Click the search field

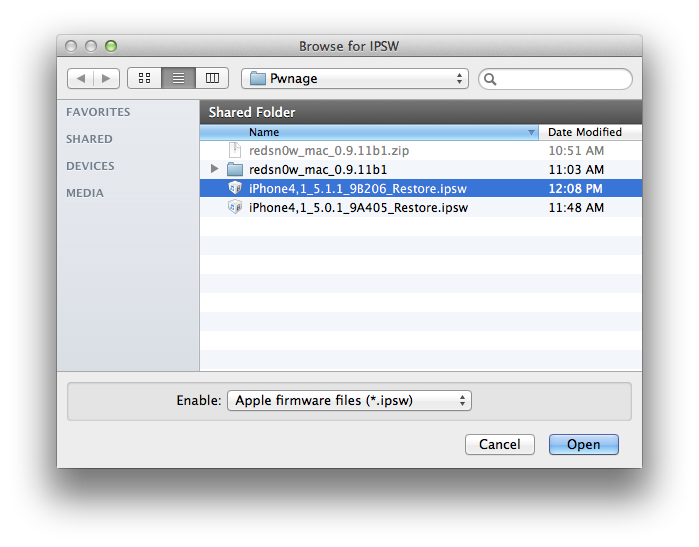coord(555,79)
